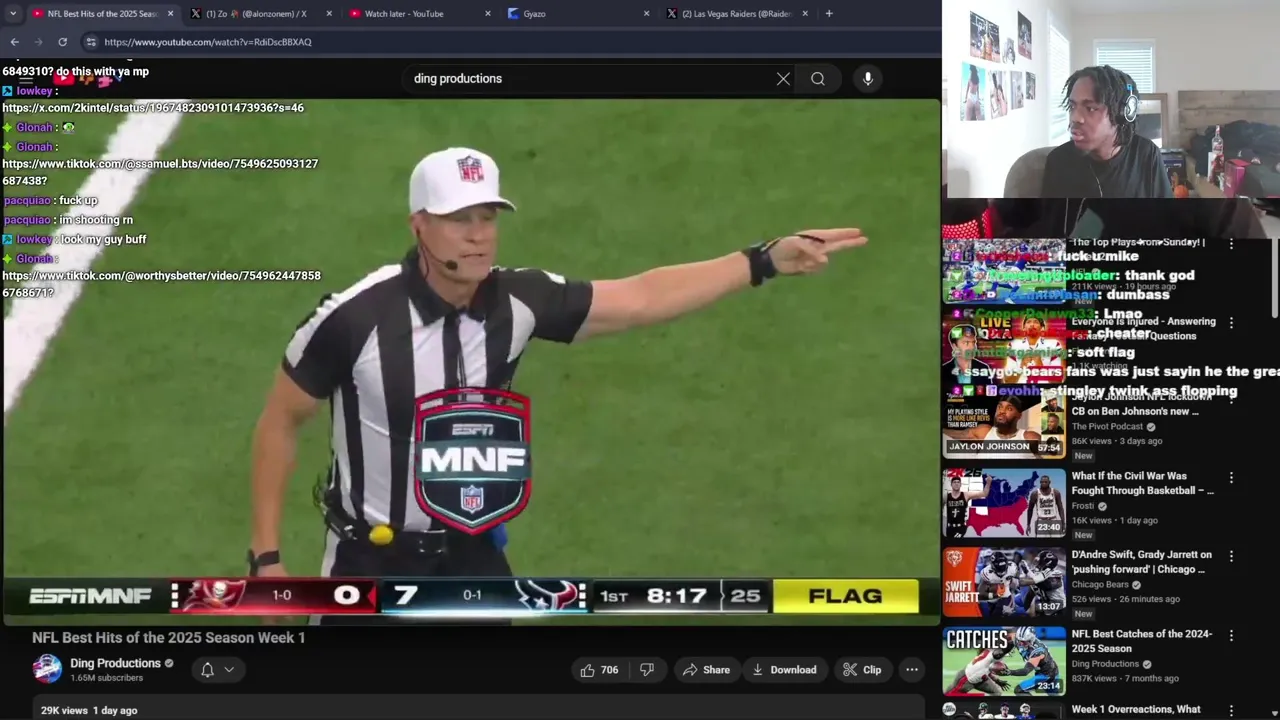
Task: Open options menu for D'Andre Swift video
Action: click(x=1231, y=556)
